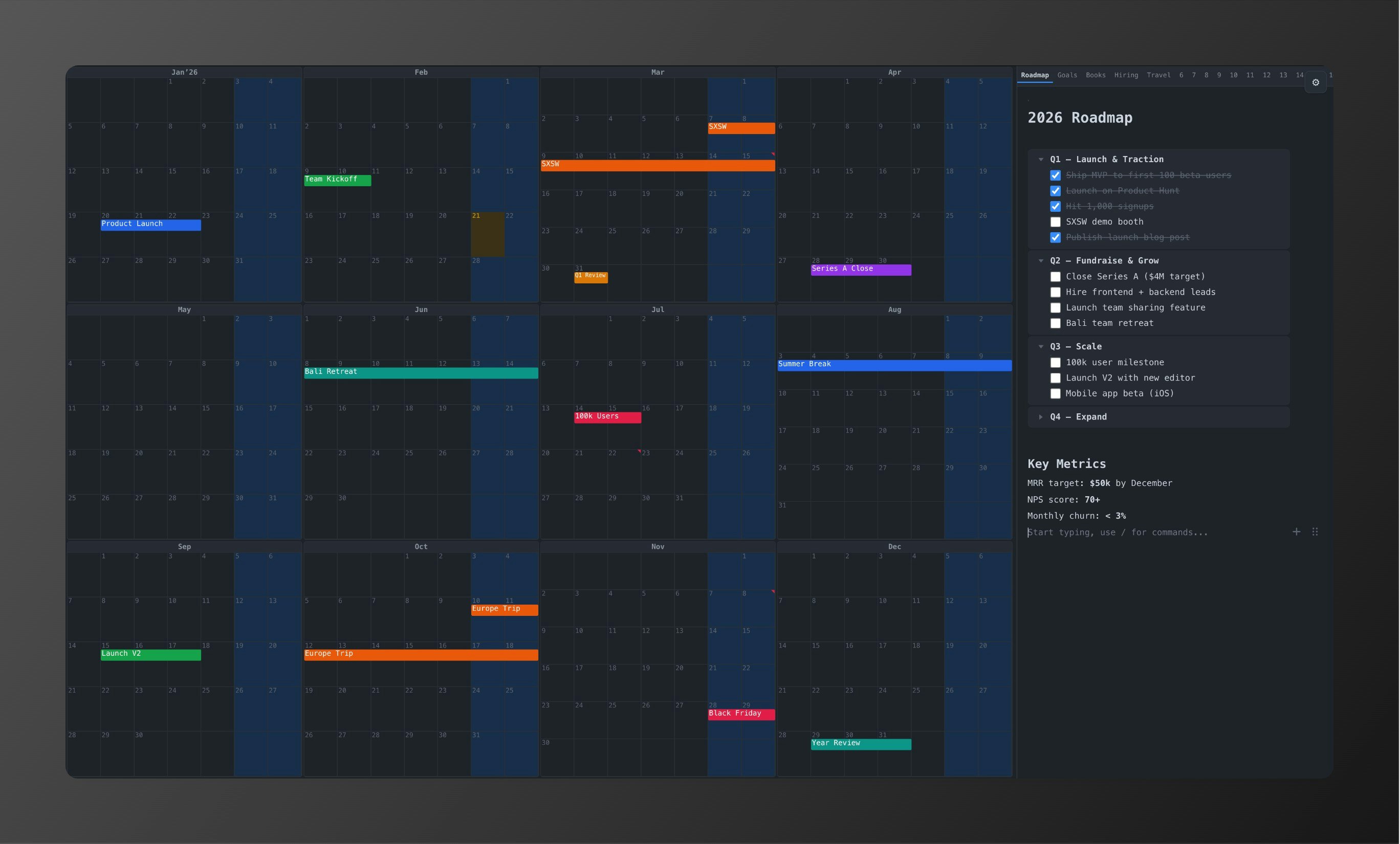The height and width of the screenshot is (844, 1400).
Task: Uncheck the Hit 1,000 signups task
Action: (x=1056, y=206)
